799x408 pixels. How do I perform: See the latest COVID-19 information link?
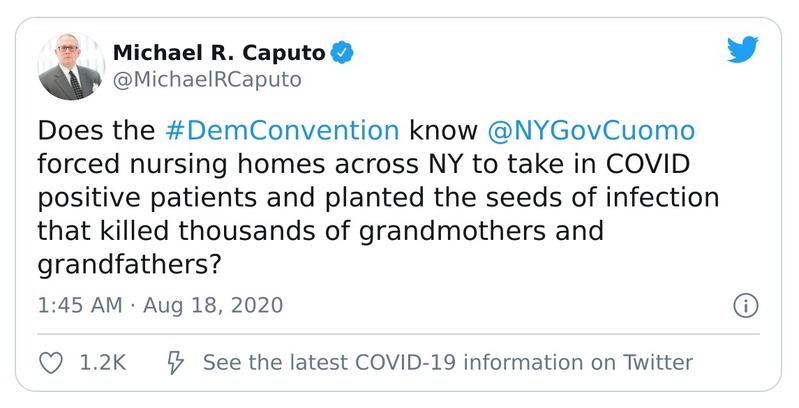point(447,362)
